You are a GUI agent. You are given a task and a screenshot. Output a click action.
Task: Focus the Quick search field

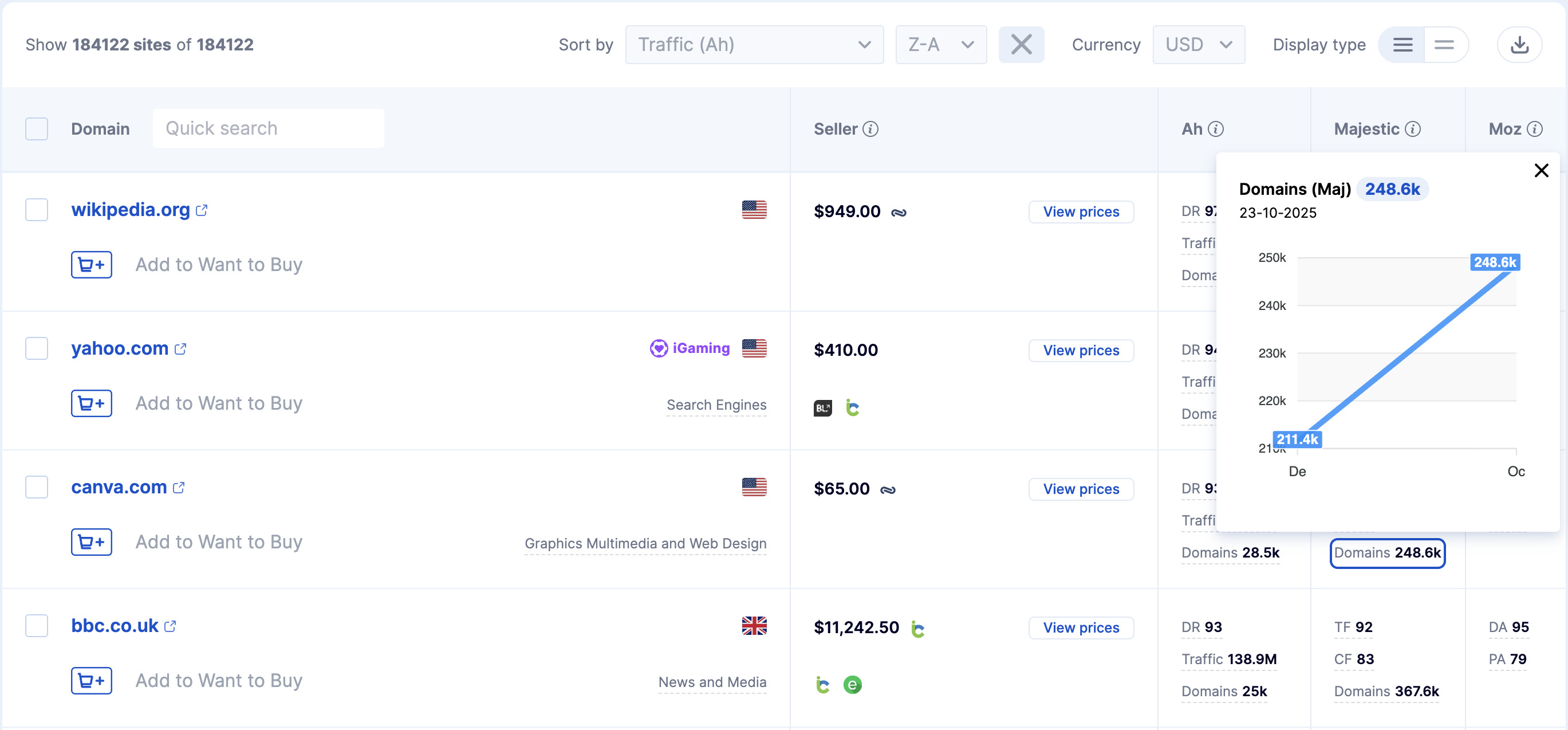[x=268, y=128]
